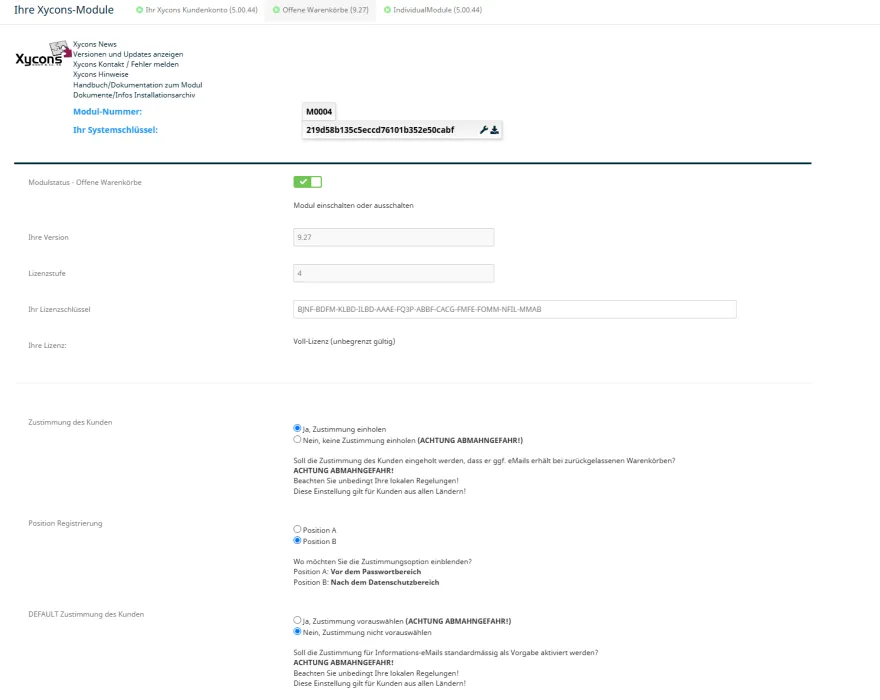Image resolution: width=880 pixels, height=700 pixels.
Task: Click the Ihr Lizenzschlüssel input field
Action: pyautogui.click(x=515, y=309)
